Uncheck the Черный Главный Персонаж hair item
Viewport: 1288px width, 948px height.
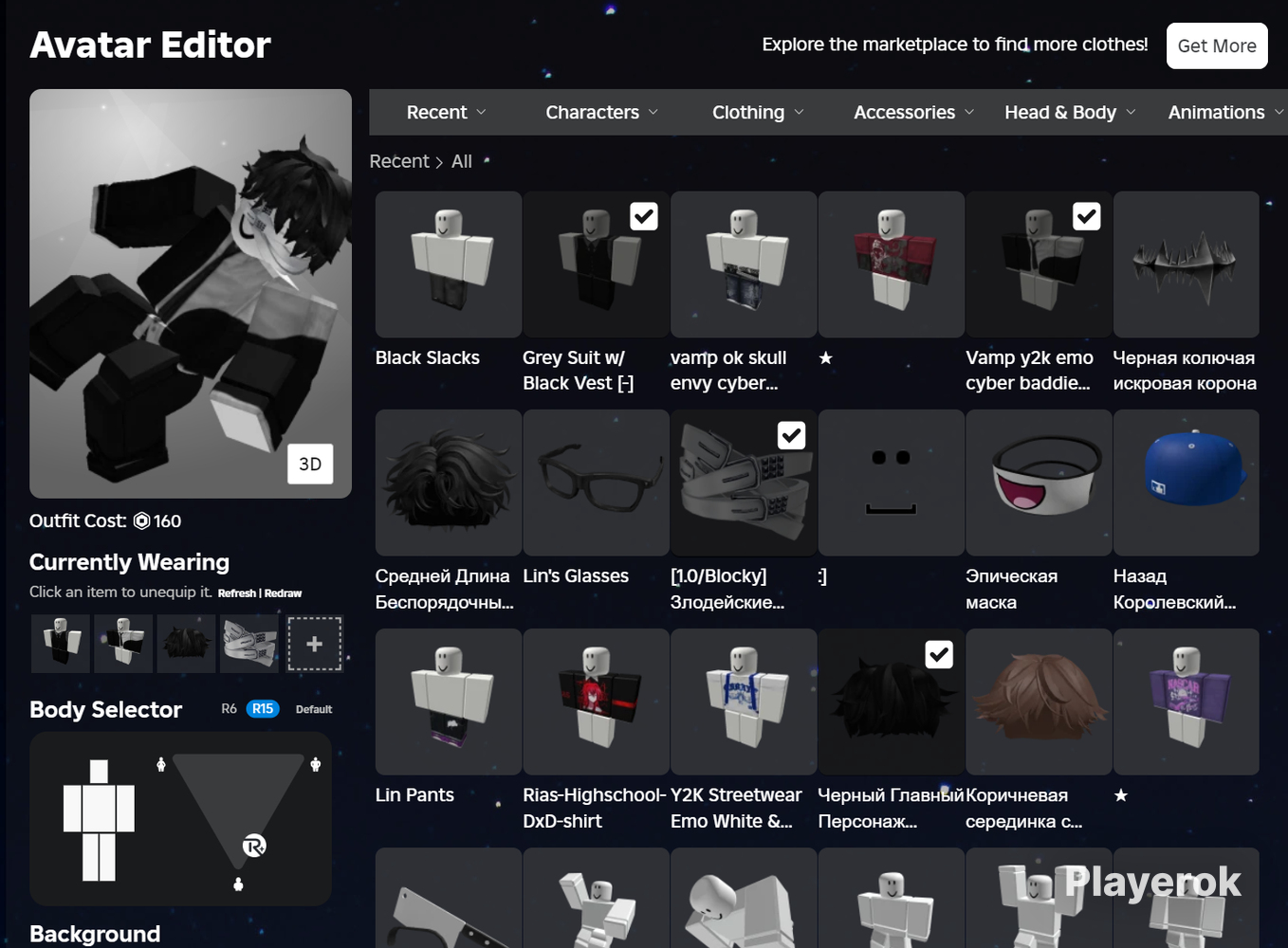(939, 654)
